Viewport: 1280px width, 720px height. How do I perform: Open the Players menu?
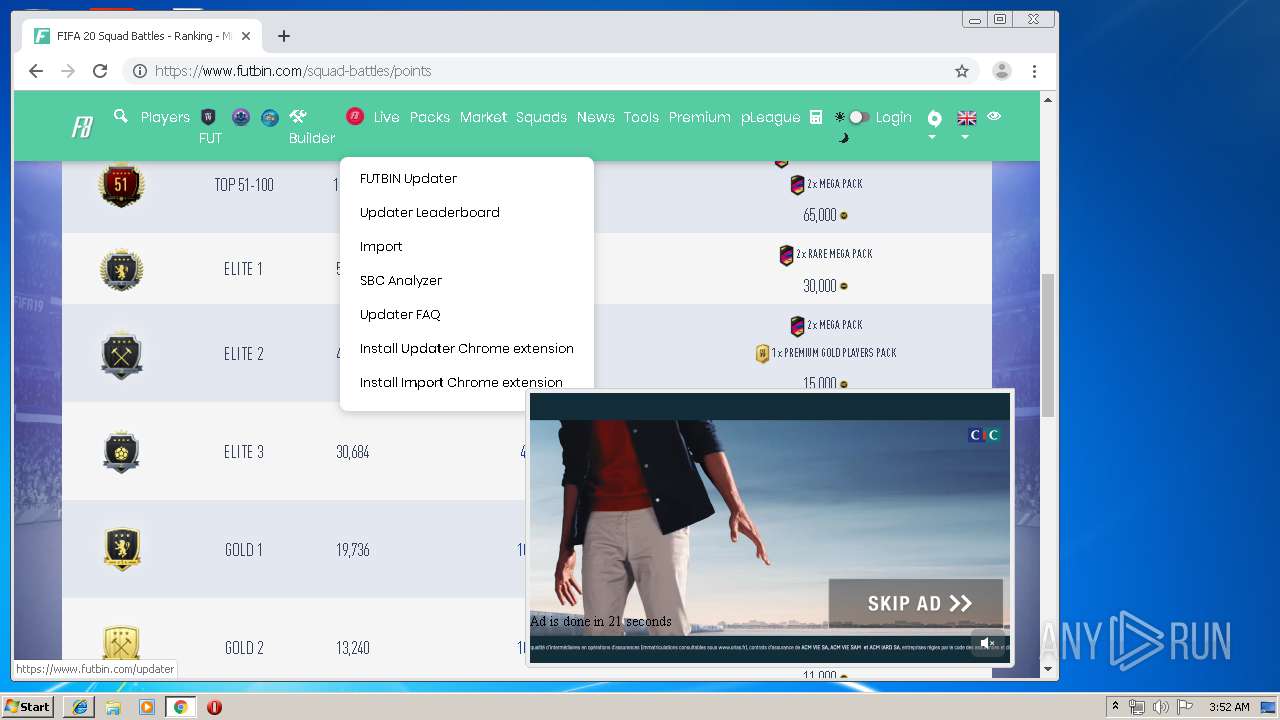[x=165, y=117]
